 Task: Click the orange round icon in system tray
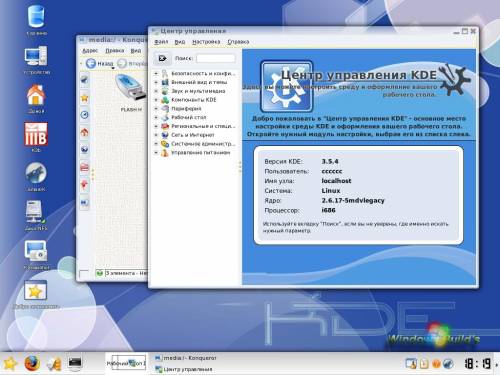[x=436, y=363]
